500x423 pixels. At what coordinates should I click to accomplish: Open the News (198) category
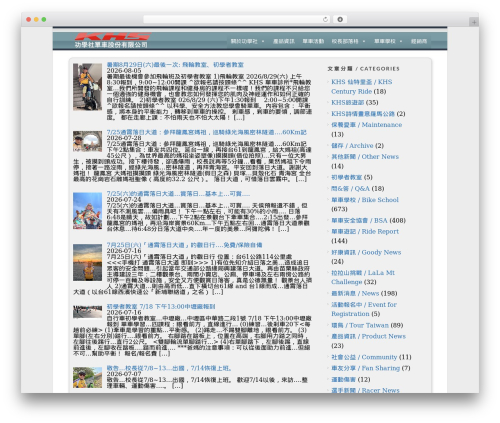[355, 293]
